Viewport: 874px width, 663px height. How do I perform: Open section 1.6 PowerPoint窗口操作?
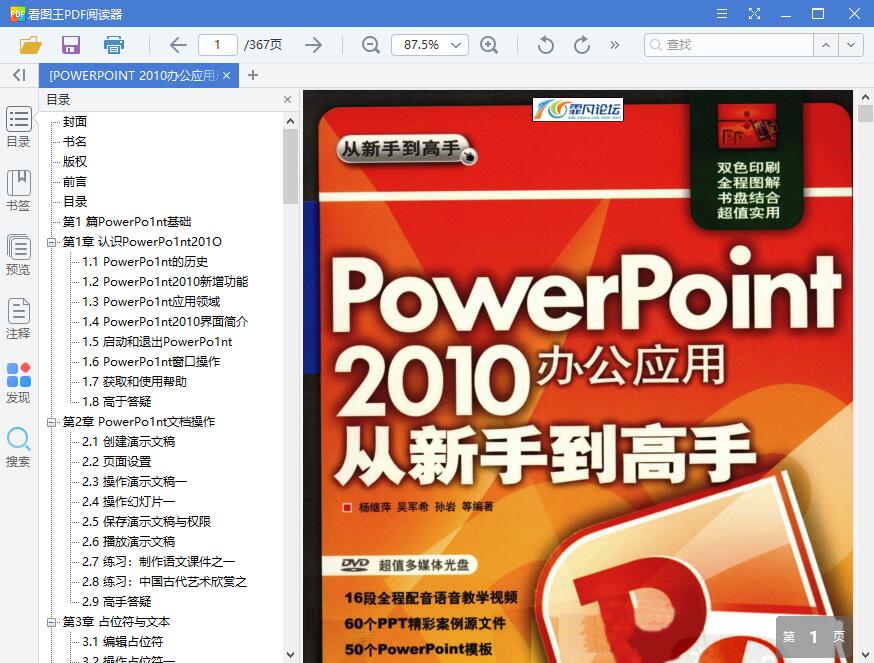click(x=151, y=362)
